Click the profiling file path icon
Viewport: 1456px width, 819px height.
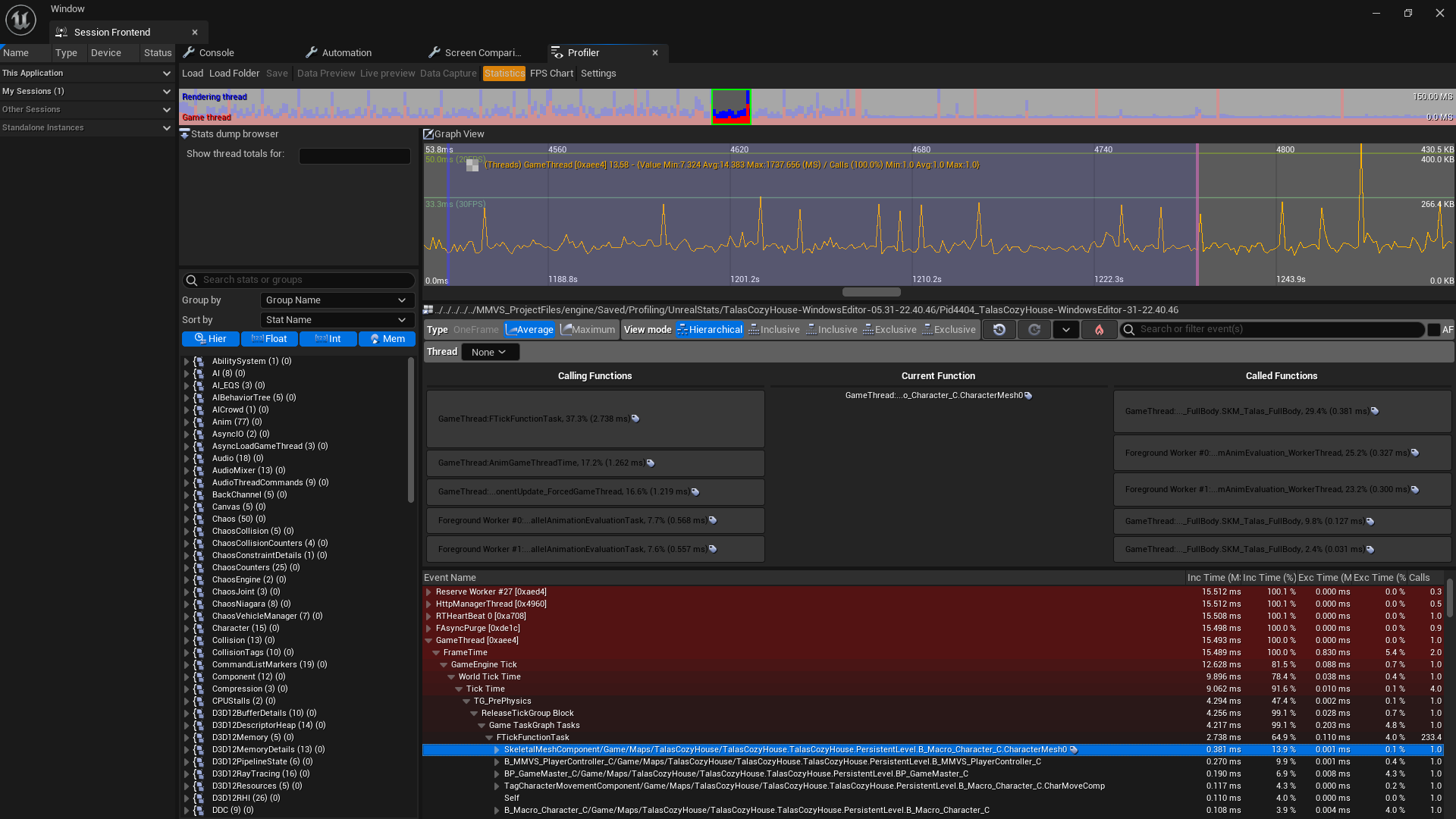click(428, 309)
